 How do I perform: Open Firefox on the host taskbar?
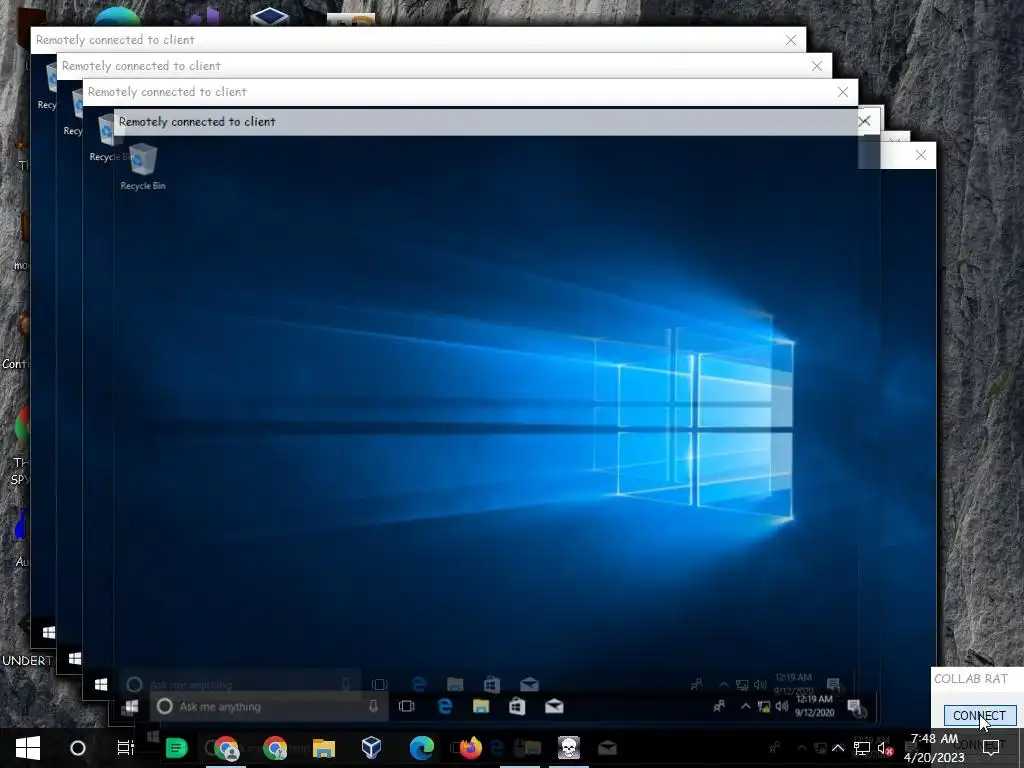(470, 748)
